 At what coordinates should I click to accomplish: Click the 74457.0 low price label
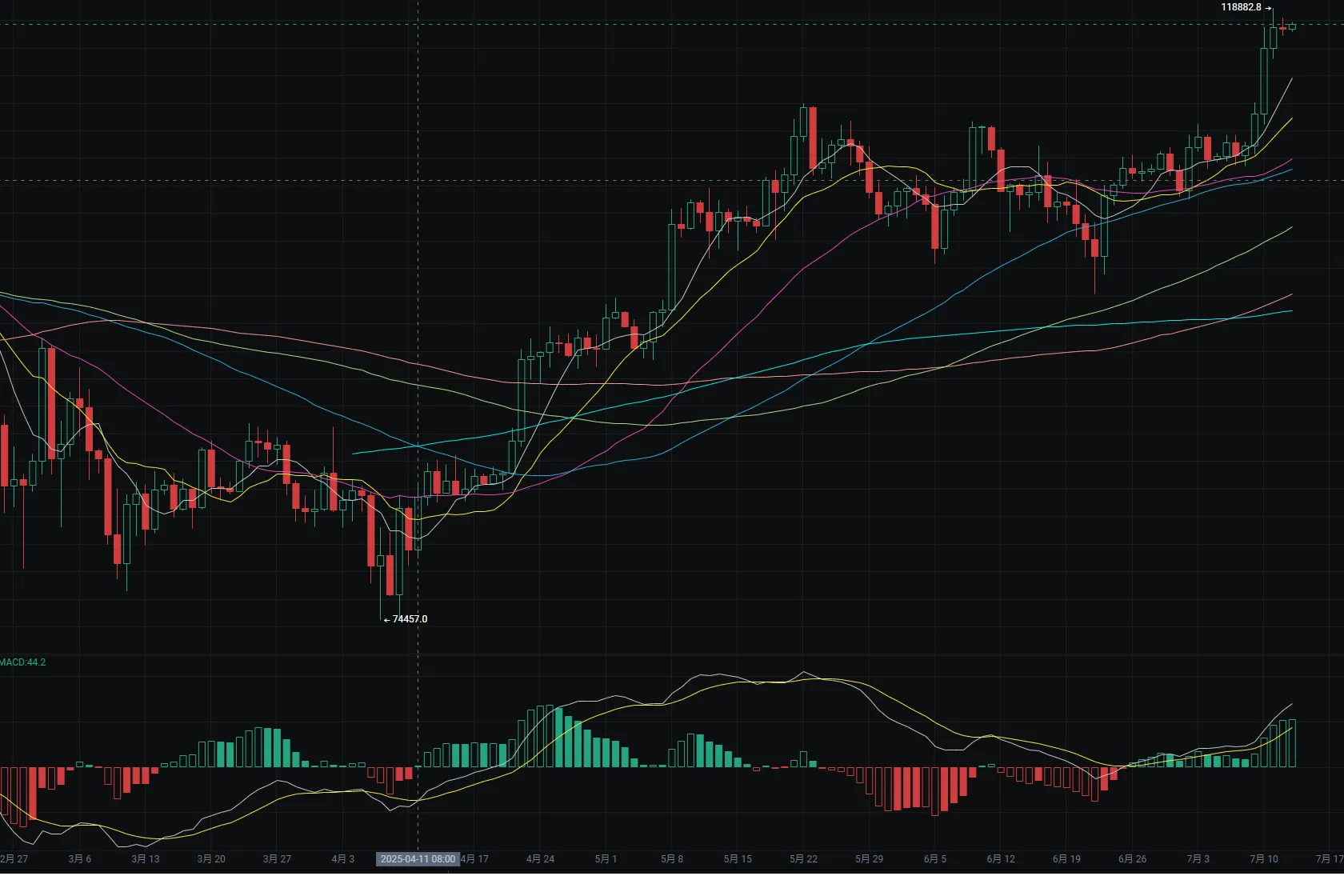(x=410, y=619)
